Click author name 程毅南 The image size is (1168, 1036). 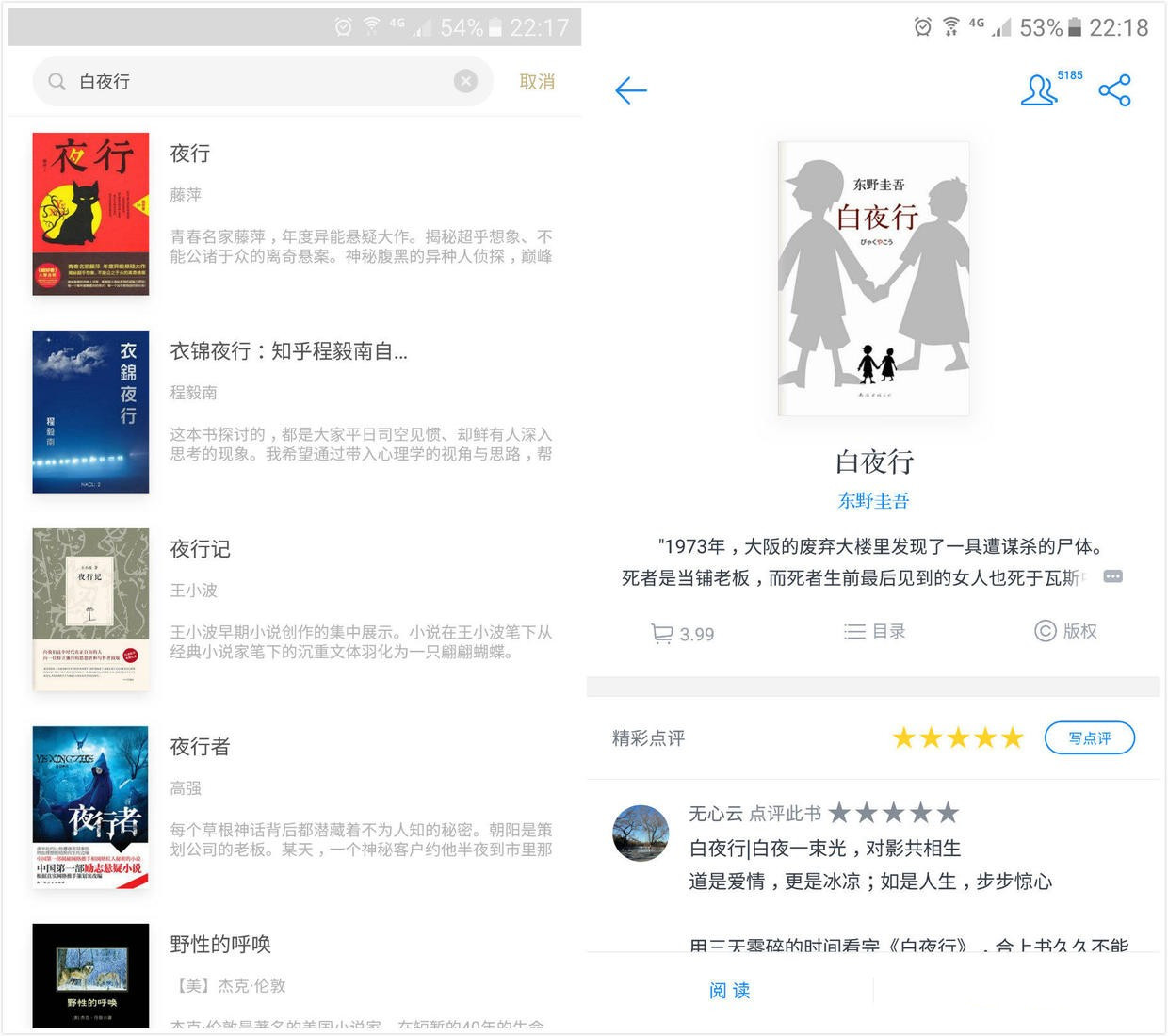(193, 393)
